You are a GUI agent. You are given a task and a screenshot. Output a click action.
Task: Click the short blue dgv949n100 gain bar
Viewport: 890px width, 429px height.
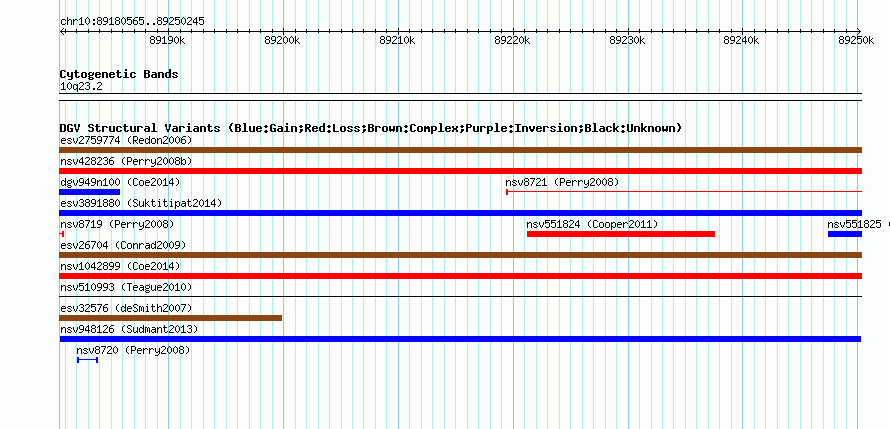(89, 192)
